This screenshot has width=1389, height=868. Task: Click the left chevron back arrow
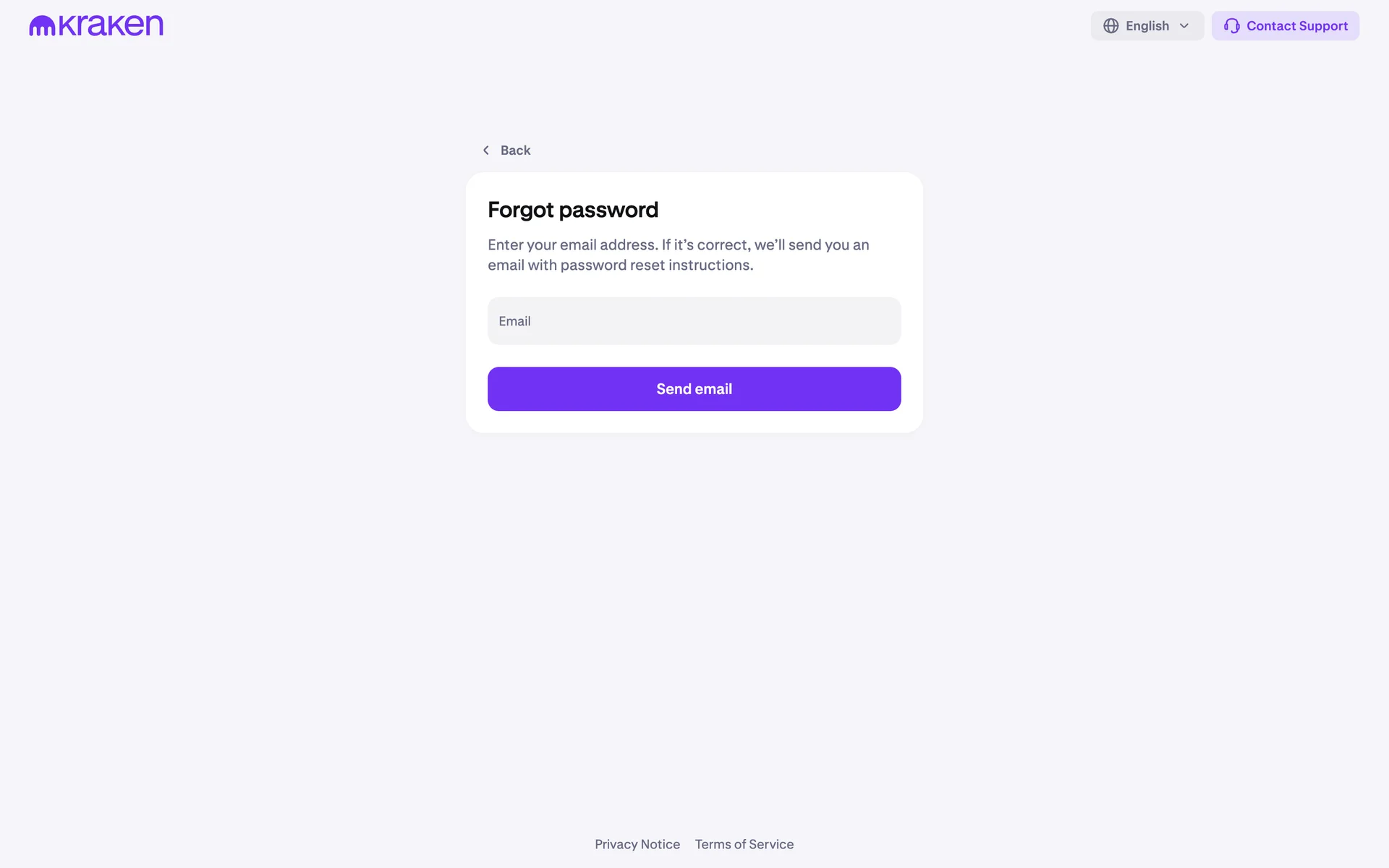point(486,150)
